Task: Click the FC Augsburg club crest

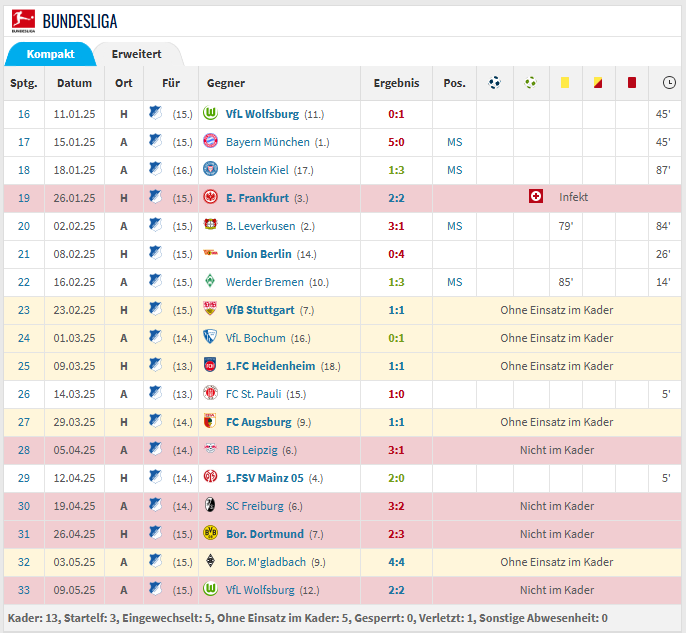Action: pos(210,421)
